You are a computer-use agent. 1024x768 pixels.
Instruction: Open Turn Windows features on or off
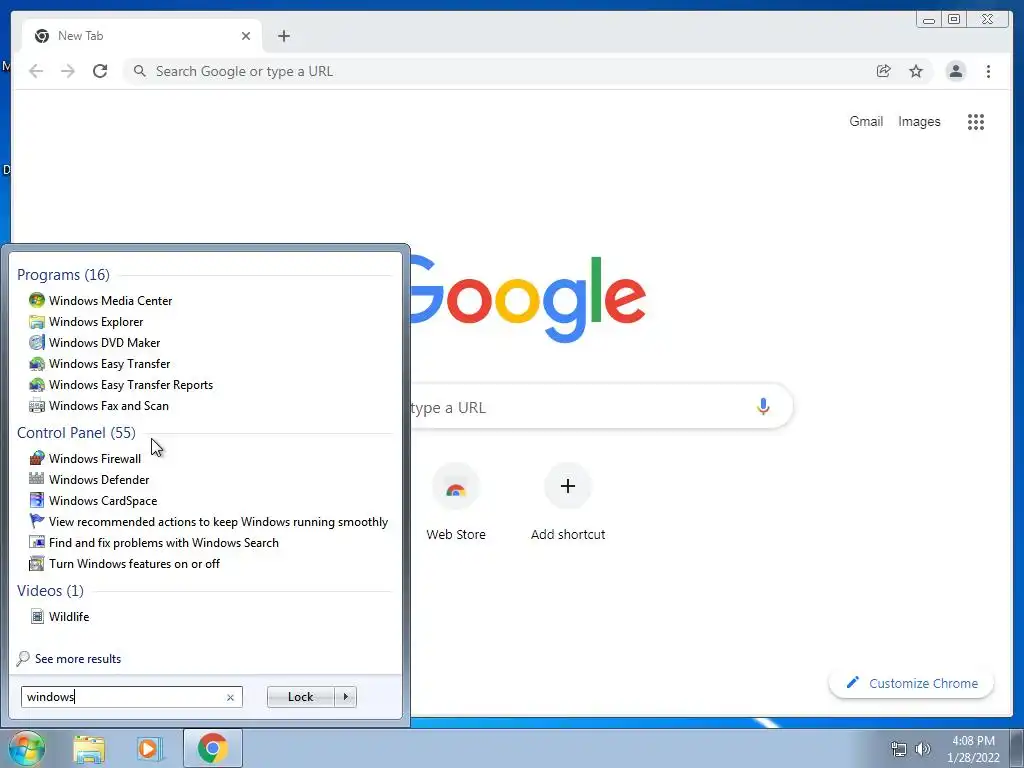[134, 564]
